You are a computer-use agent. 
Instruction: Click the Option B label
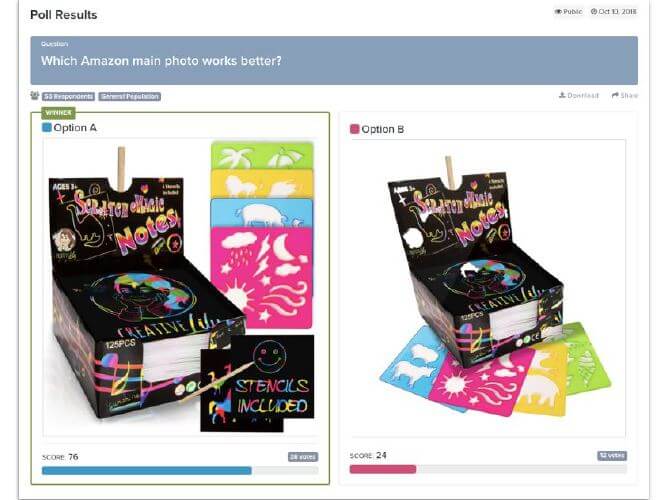coord(383,129)
